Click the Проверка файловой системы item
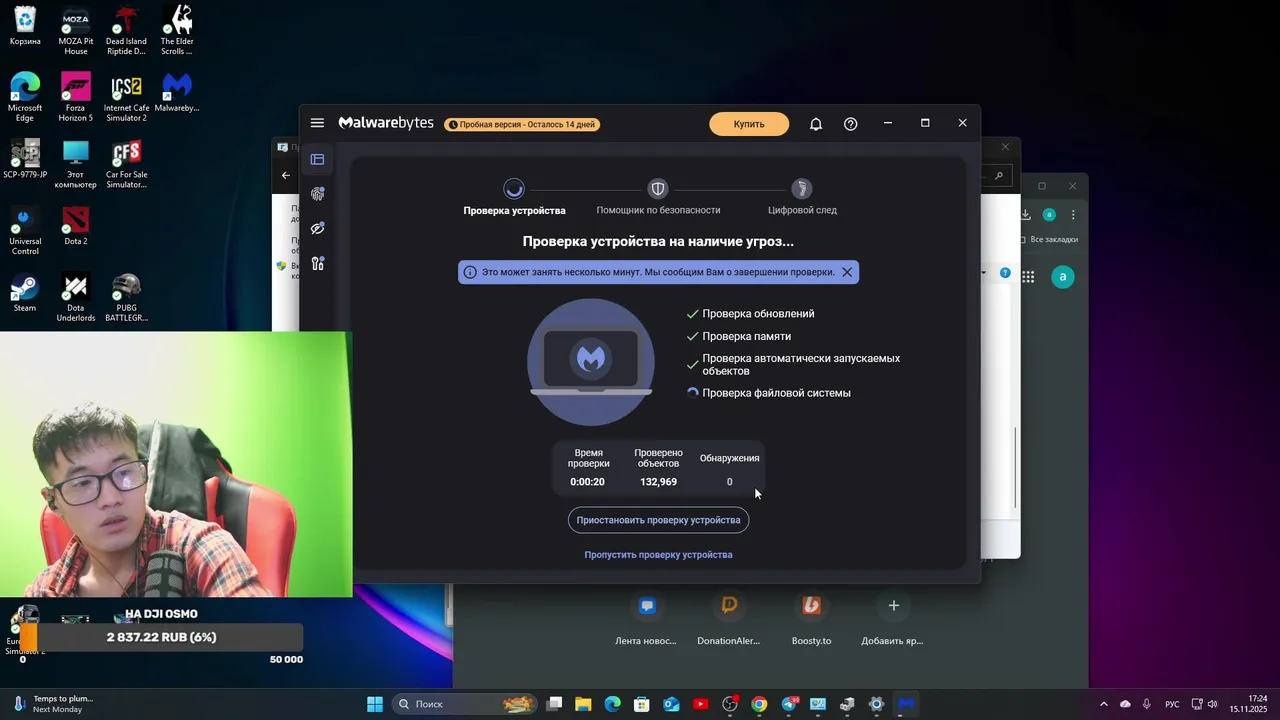Screen dimensions: 1280x720 pos(768,393)
